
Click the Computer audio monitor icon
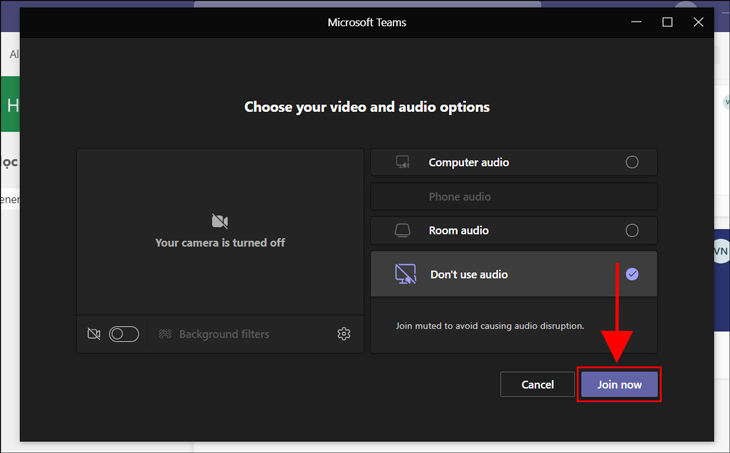point(402,162)
